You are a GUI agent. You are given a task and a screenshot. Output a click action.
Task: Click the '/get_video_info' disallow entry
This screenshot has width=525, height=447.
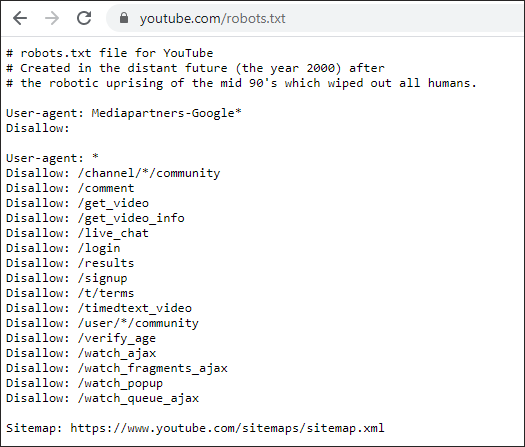tap(131, 218)
